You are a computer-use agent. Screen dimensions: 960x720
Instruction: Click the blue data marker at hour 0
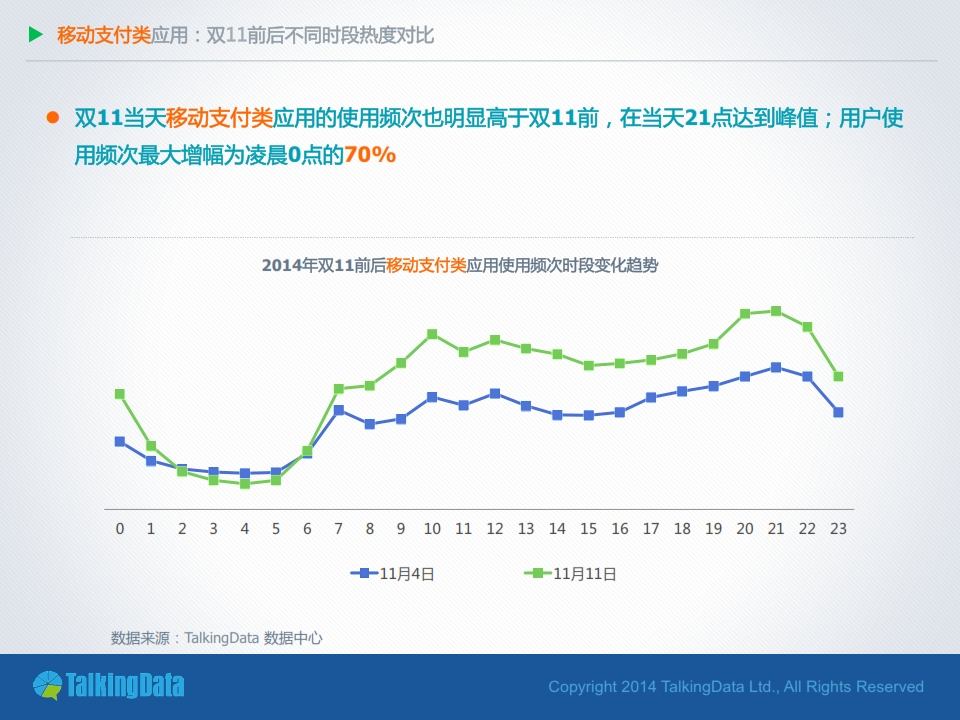click(120, 441)
